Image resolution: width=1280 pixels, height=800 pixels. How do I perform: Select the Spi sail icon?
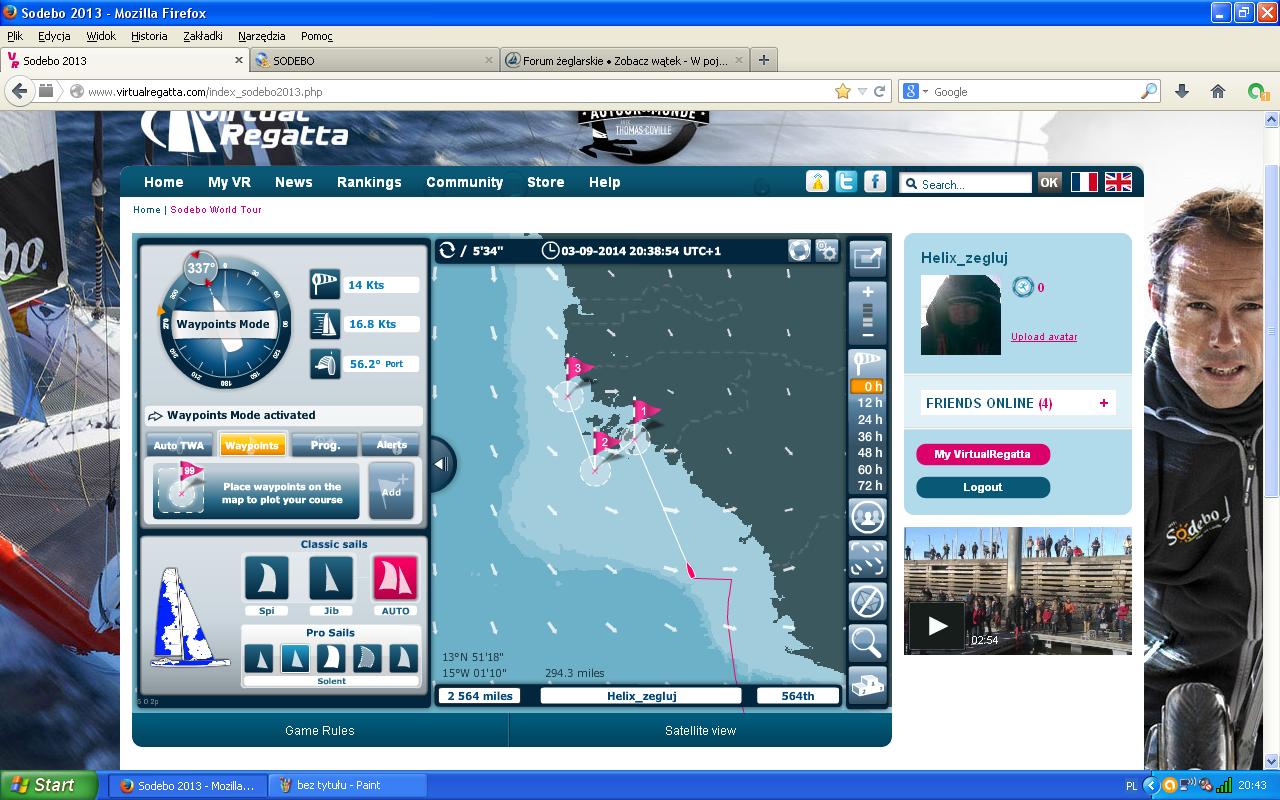[266, 578]
